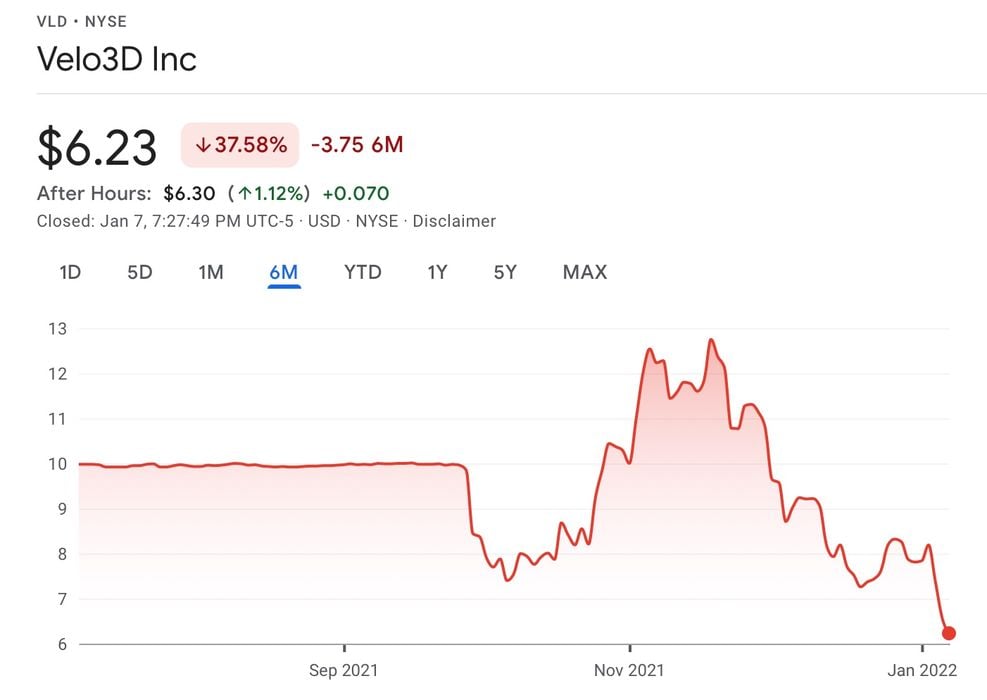Click the down arrow in percent badge
Viewport: 987px width, 700px height.
203,145
